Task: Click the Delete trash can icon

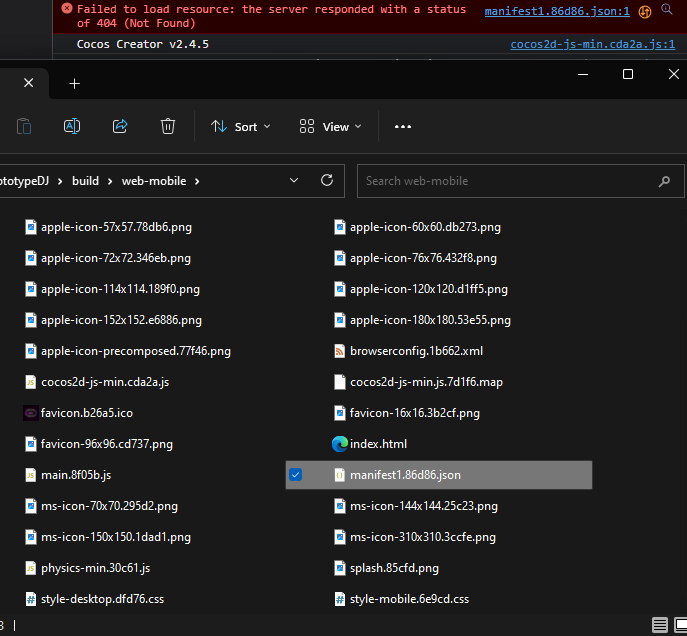Action: click(x=168, y=126)
